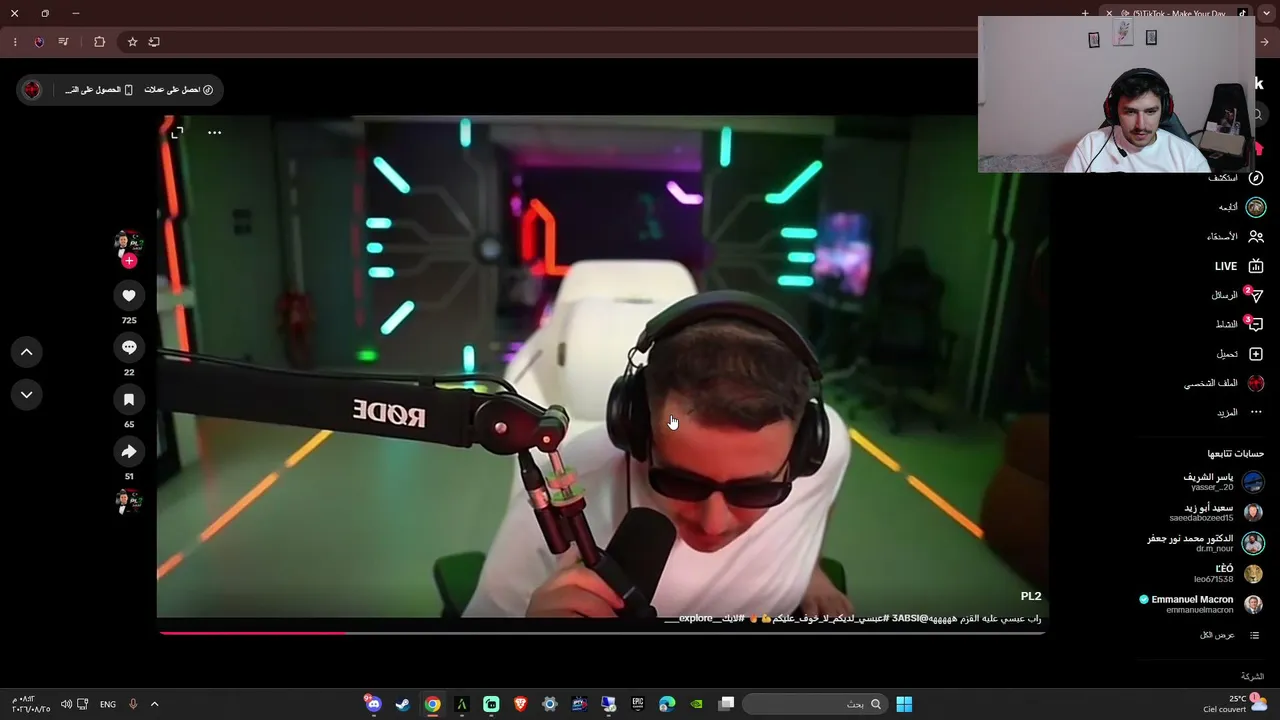Open the Explore (استكشف) page in sidebar
The height and width of the screenshot is (720, 1280).
tap(1235, 178)
